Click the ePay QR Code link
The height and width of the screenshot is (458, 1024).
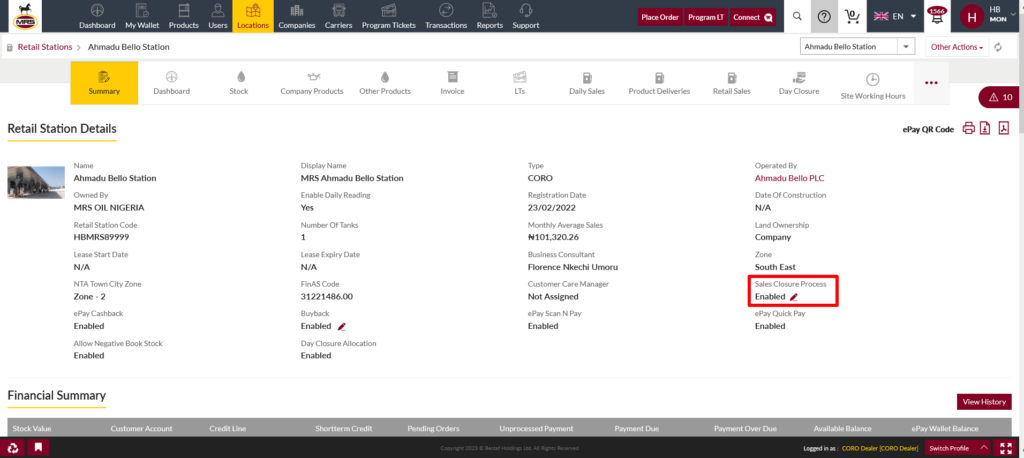(928, 129)
